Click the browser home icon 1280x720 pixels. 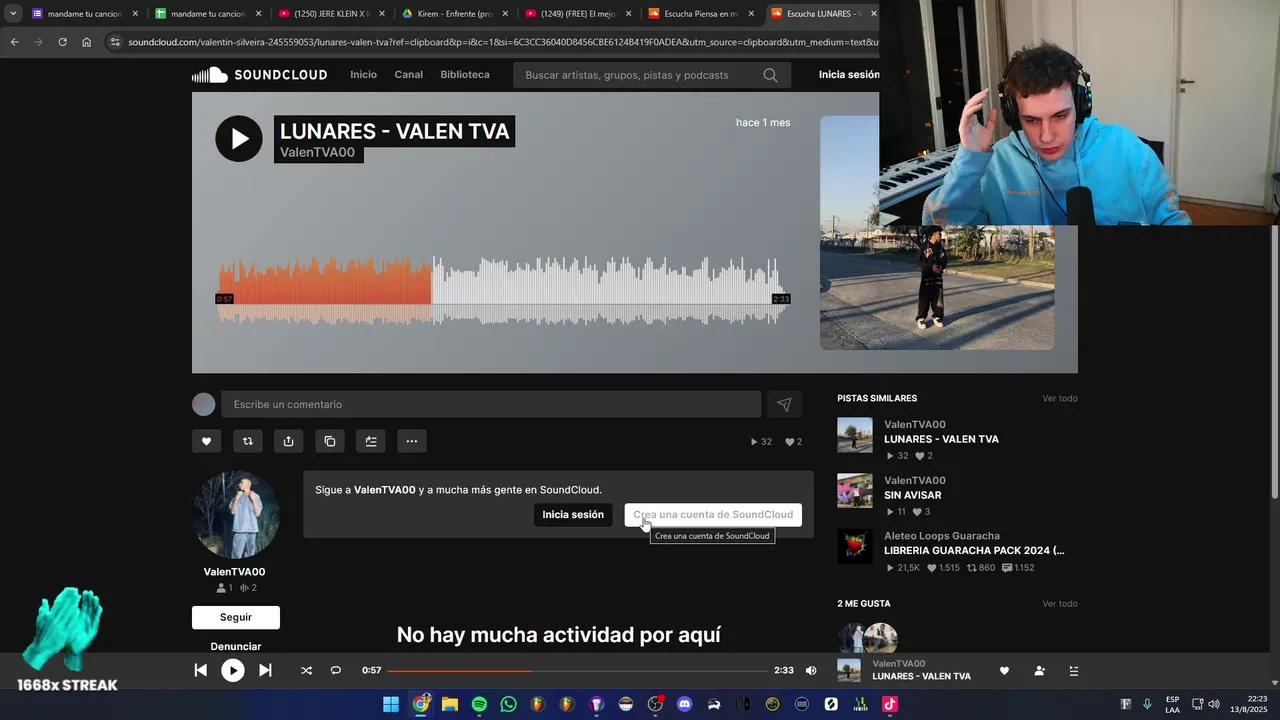tap(87, 42)
